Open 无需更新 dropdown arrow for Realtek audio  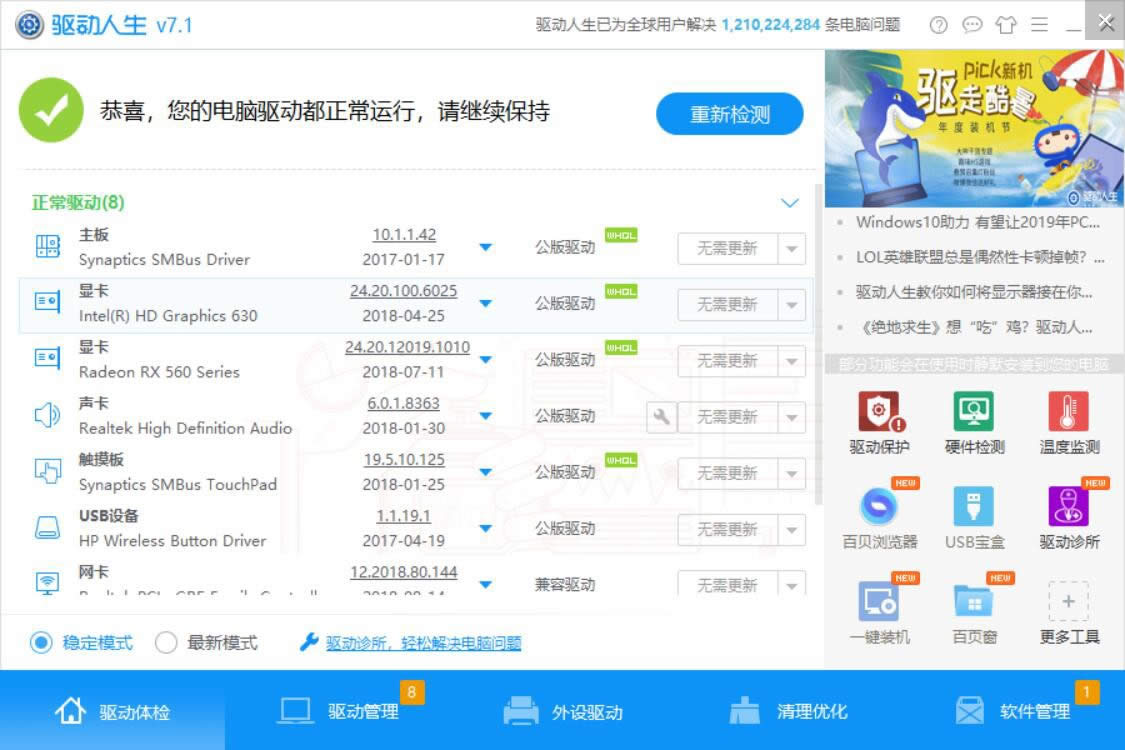click(x=791, y=417)
